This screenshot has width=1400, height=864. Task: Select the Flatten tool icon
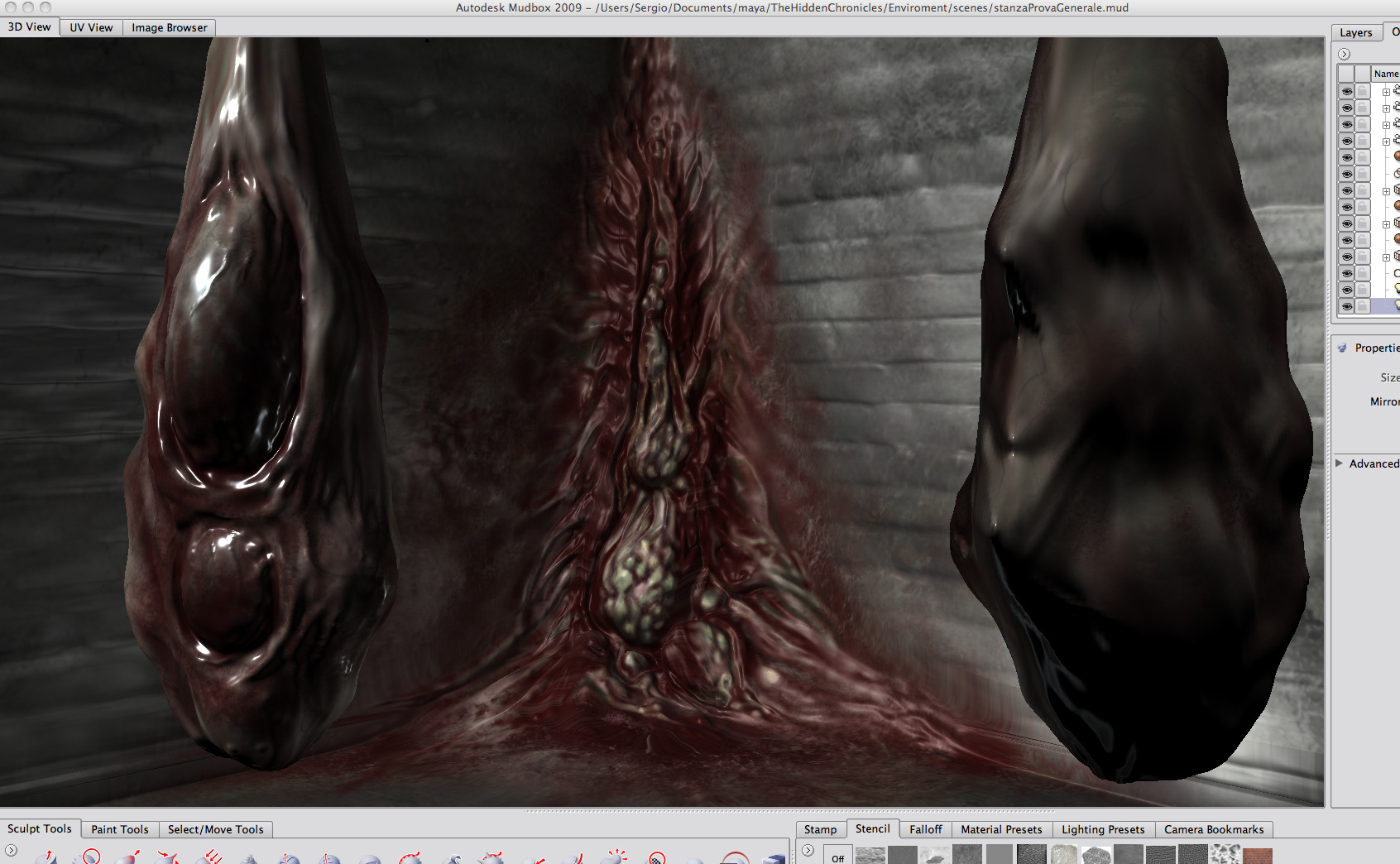click(208, 858)
